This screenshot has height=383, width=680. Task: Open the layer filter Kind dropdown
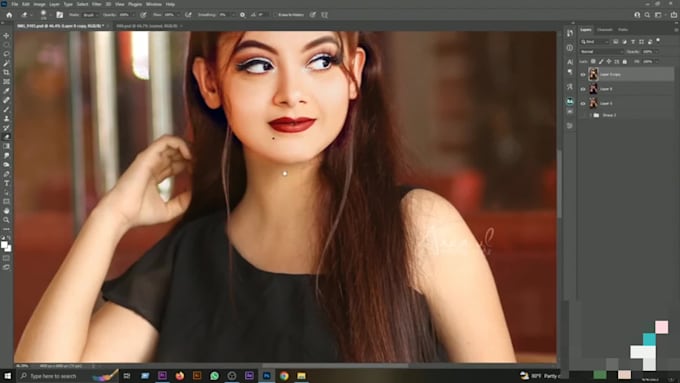[595, 42]
